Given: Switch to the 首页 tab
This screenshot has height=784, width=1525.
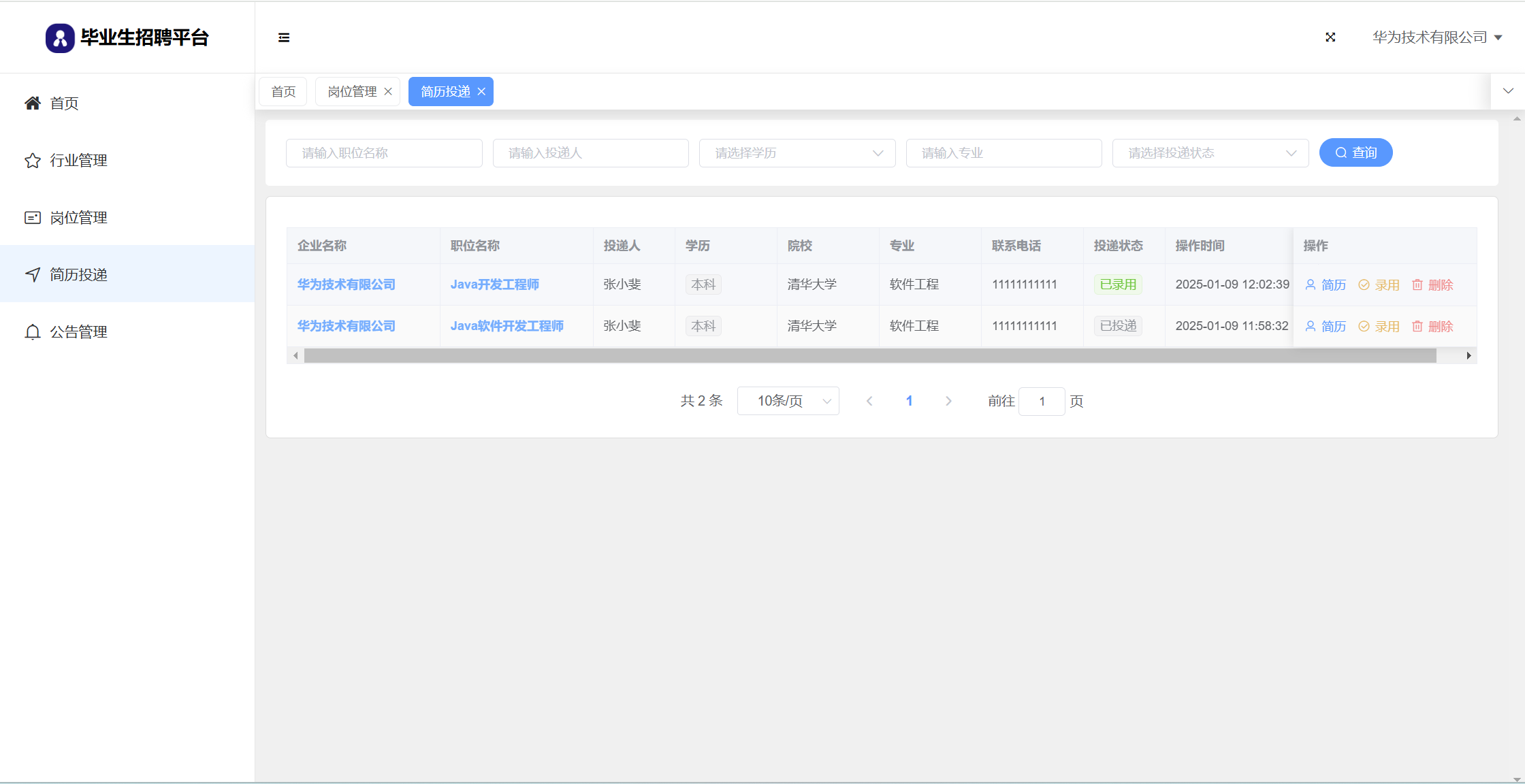Looking at the screenshot, I should click(283, 92).
